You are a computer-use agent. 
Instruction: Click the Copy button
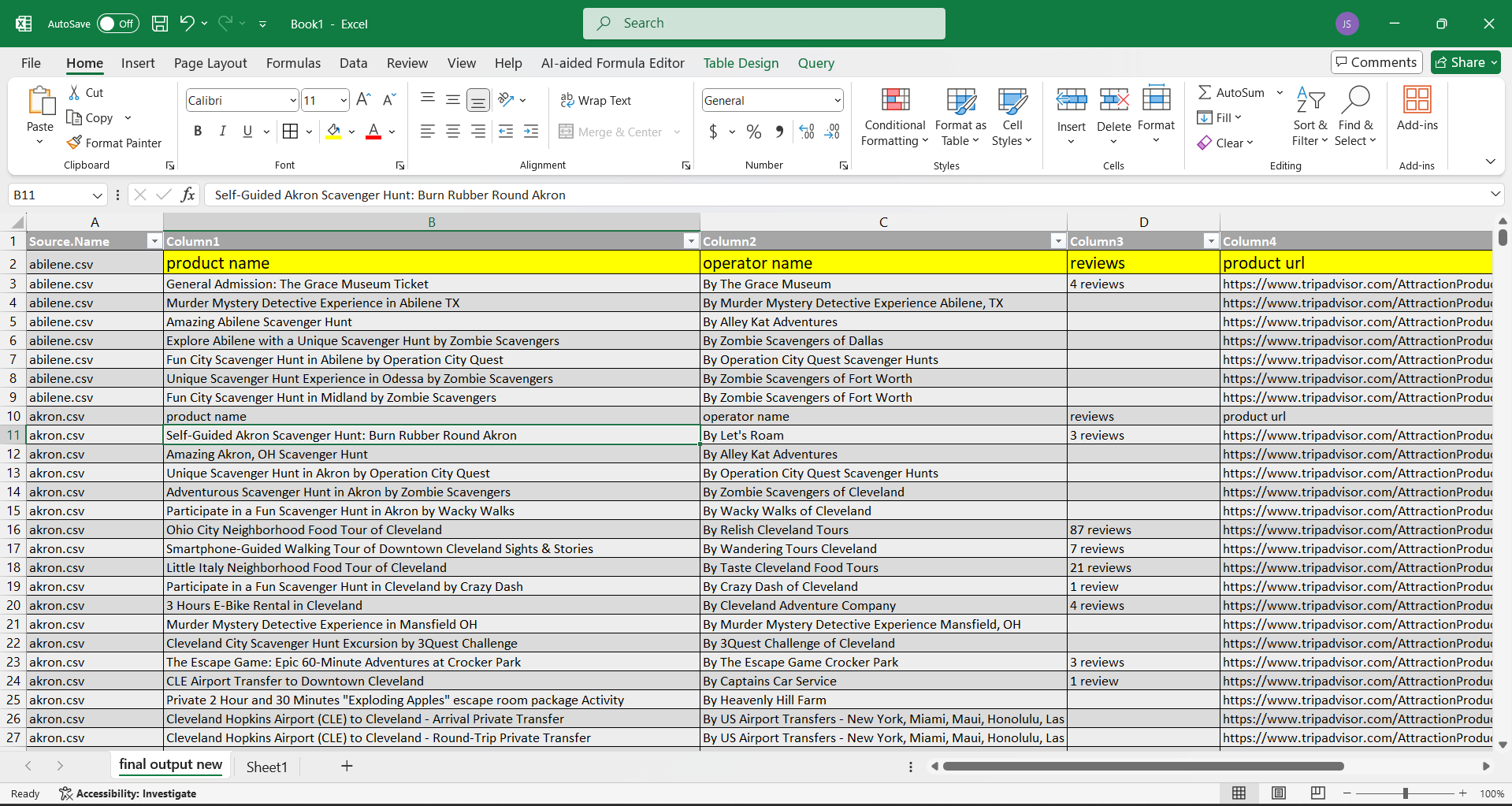90,117
